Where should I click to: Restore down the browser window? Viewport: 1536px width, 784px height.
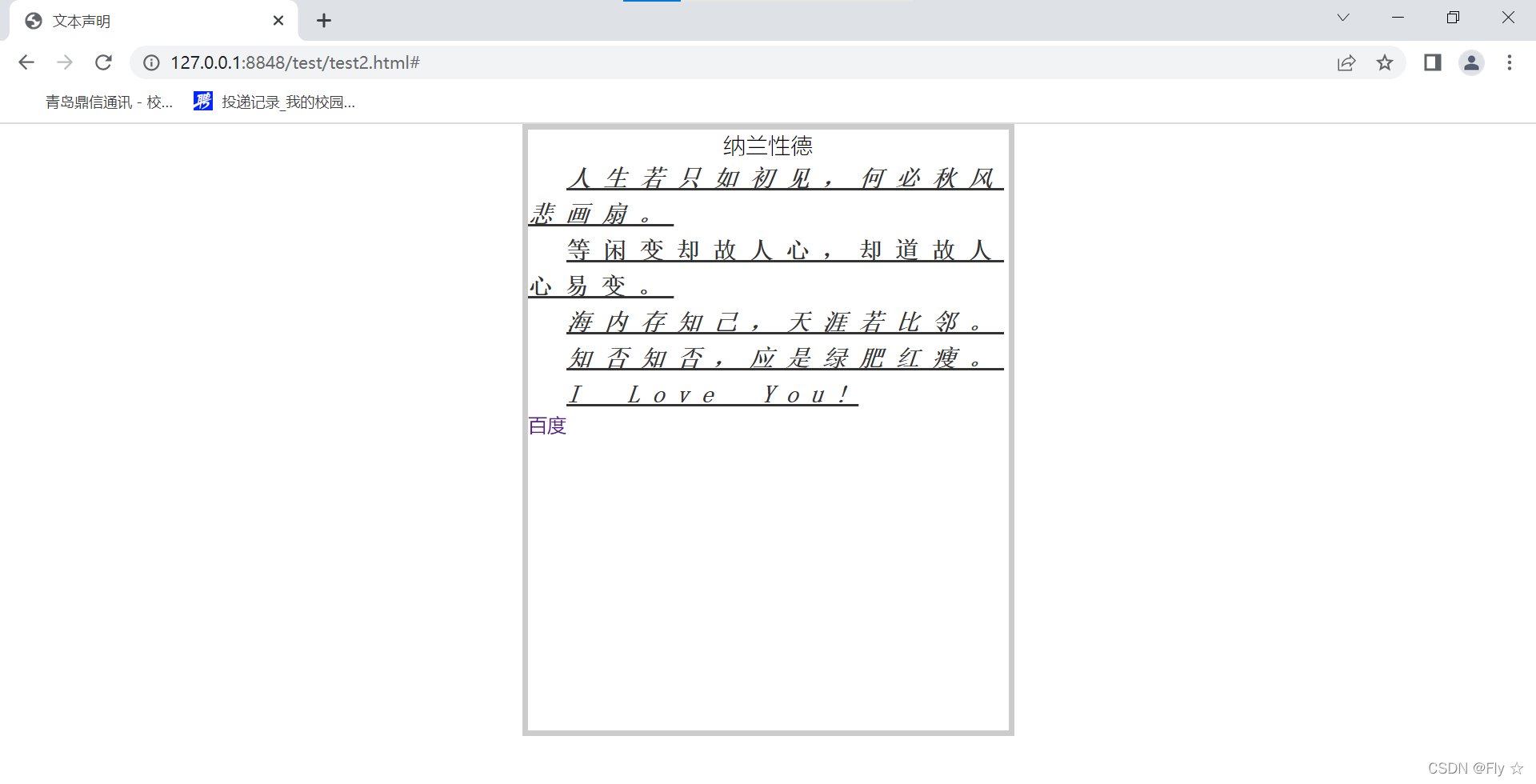[x=1453, y=18]
